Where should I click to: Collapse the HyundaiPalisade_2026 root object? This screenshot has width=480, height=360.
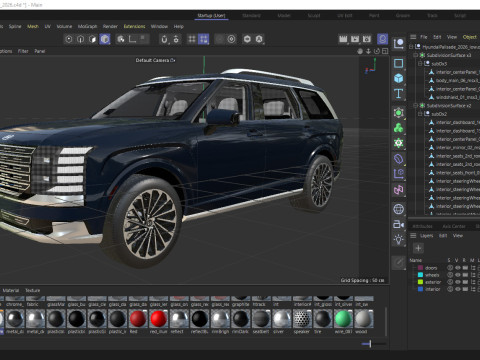(x=411, y=47)
